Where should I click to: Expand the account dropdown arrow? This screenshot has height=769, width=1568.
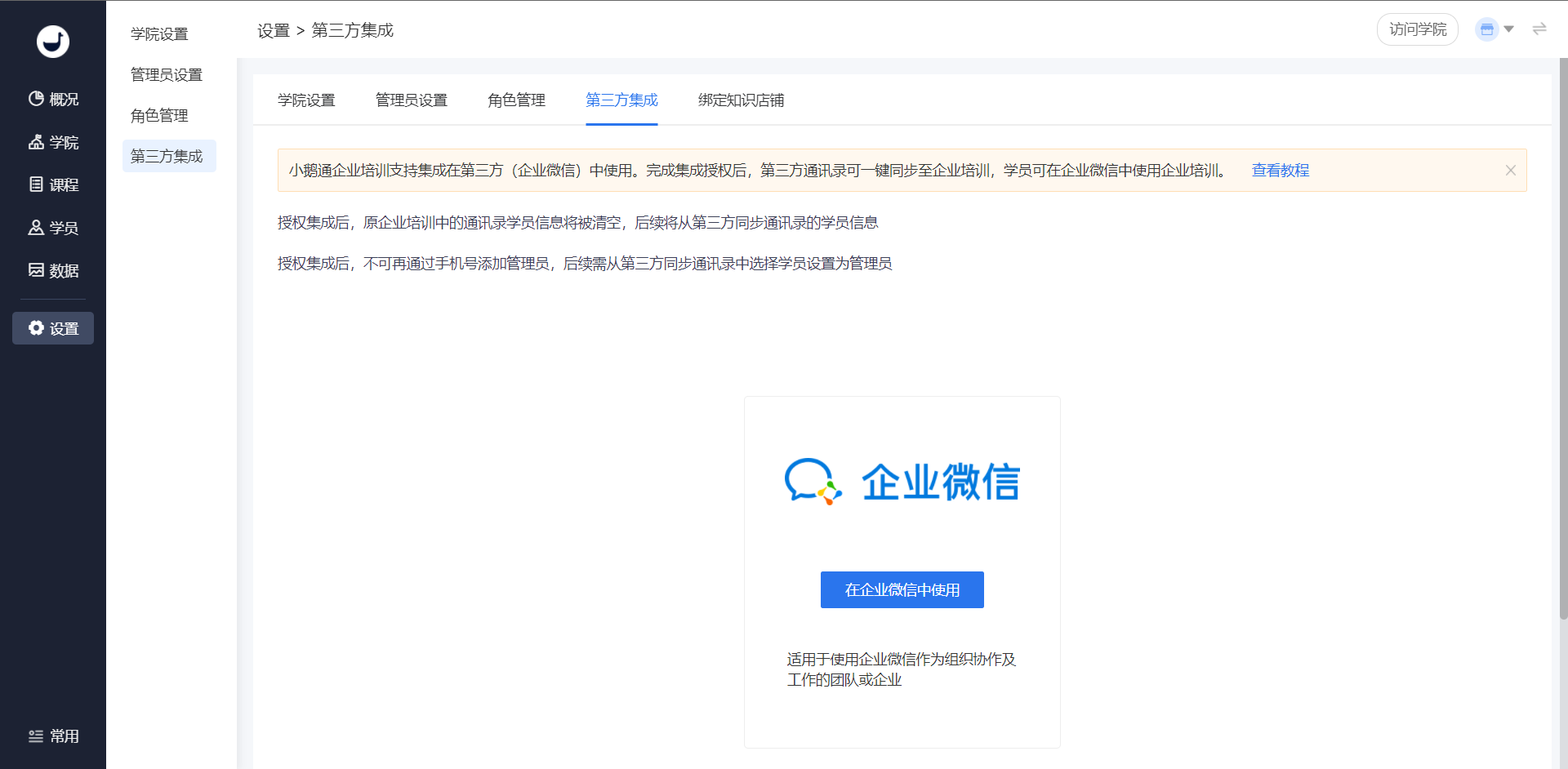(x=1509, y=29)
